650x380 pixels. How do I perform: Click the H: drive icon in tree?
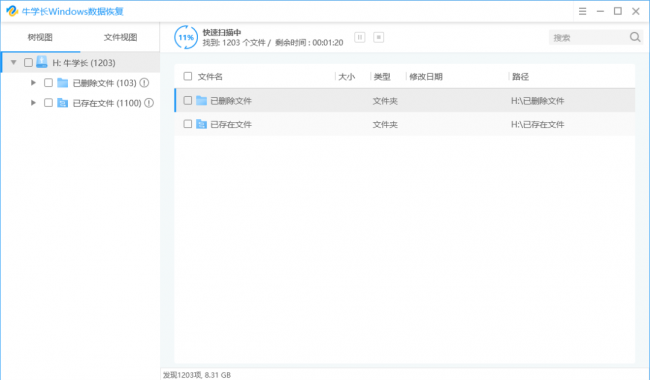coord(41,62)
